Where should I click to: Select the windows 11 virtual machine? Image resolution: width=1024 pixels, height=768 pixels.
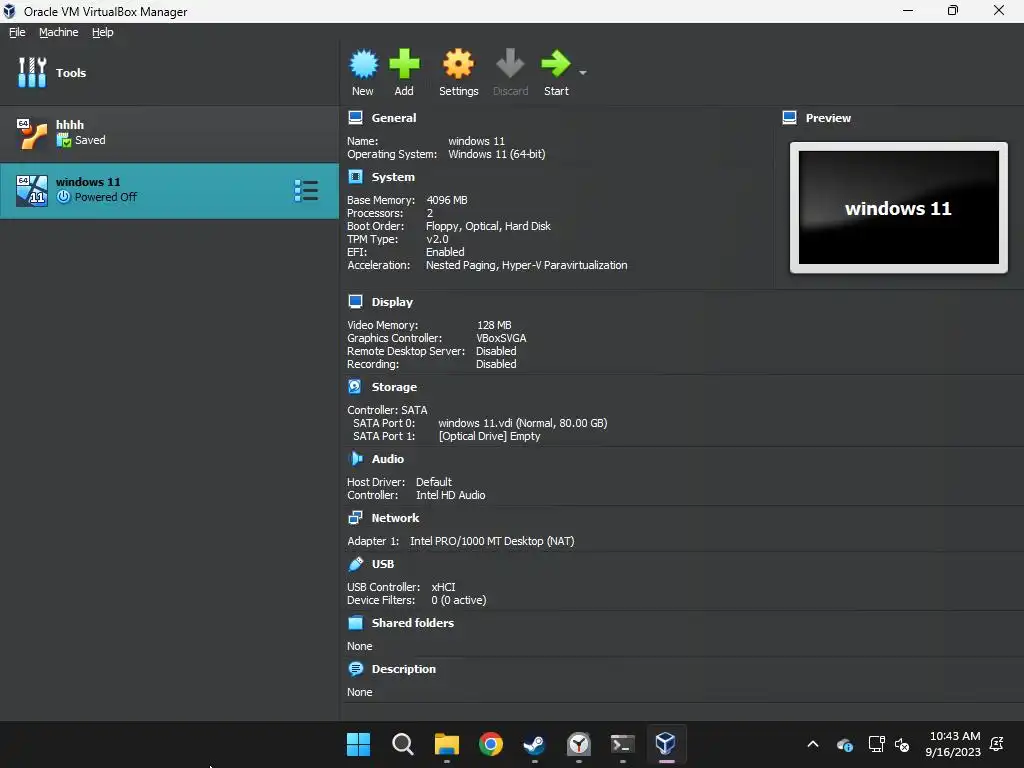click(x=169, y=190)
